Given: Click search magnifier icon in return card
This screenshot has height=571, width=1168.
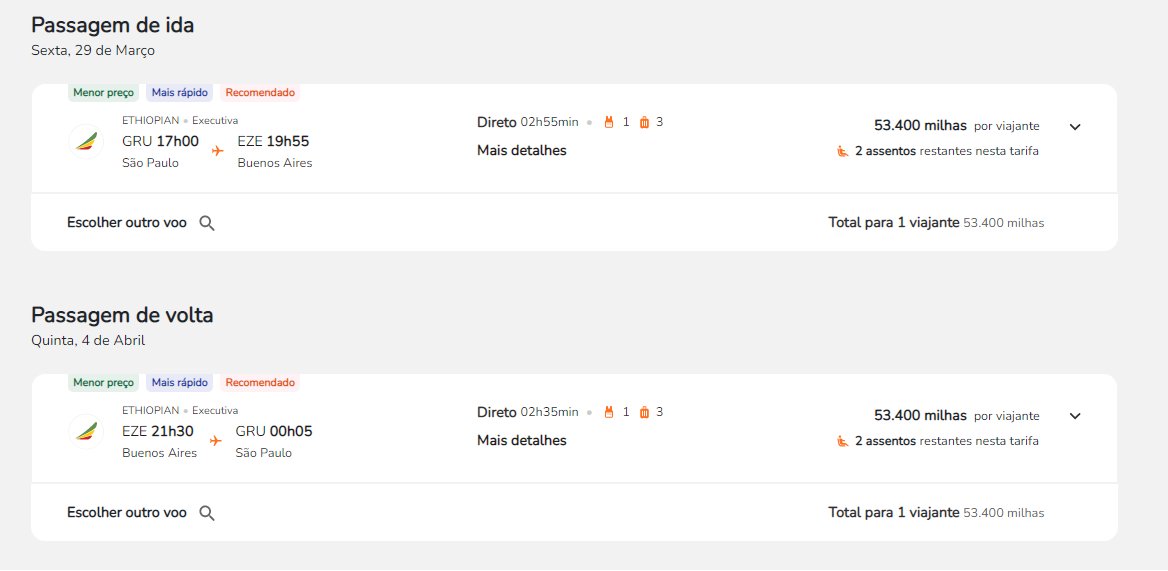Looking at the screenshot, I should [207, 513].
